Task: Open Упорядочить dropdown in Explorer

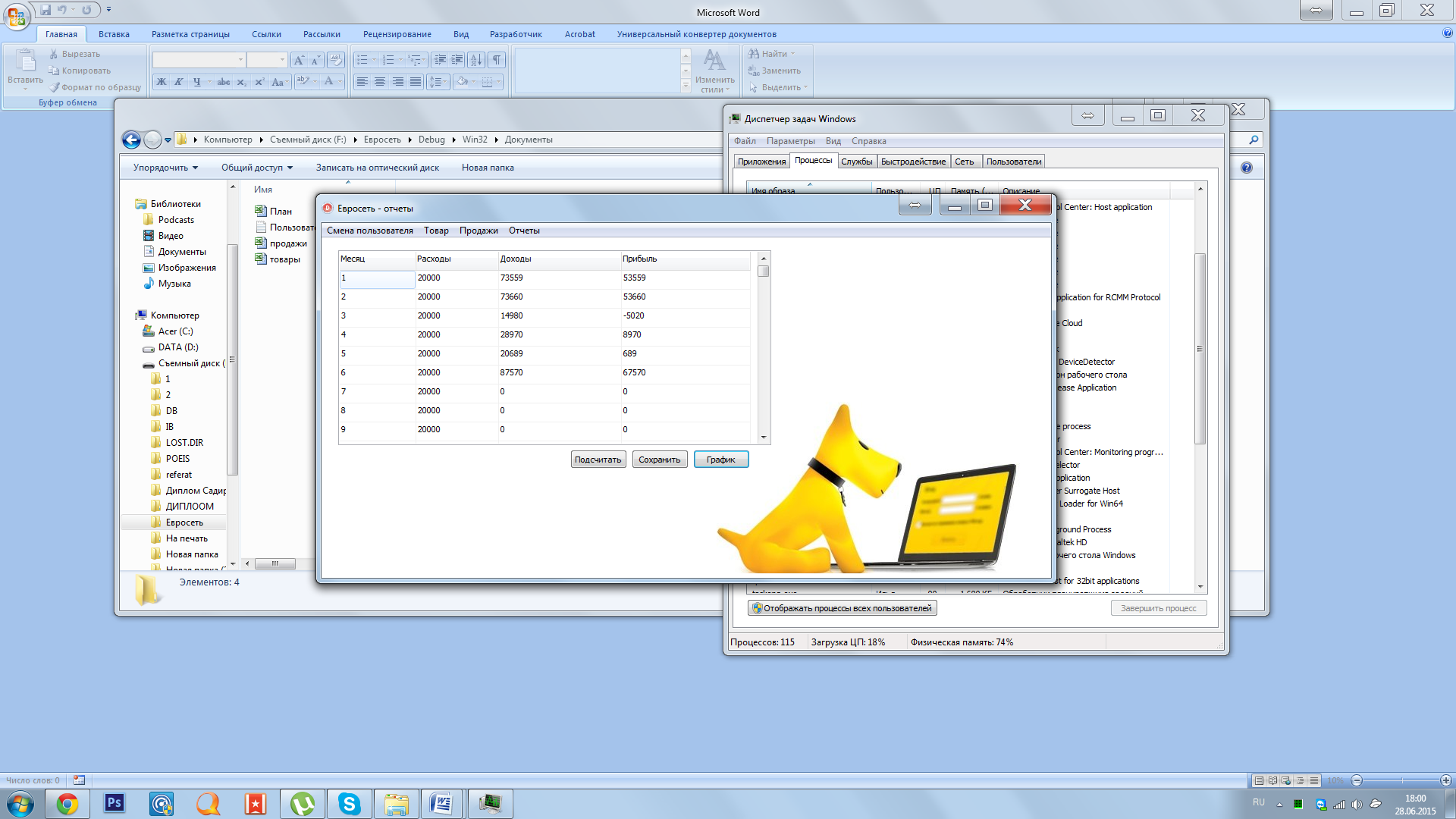Action: click(x=165, y=168)
